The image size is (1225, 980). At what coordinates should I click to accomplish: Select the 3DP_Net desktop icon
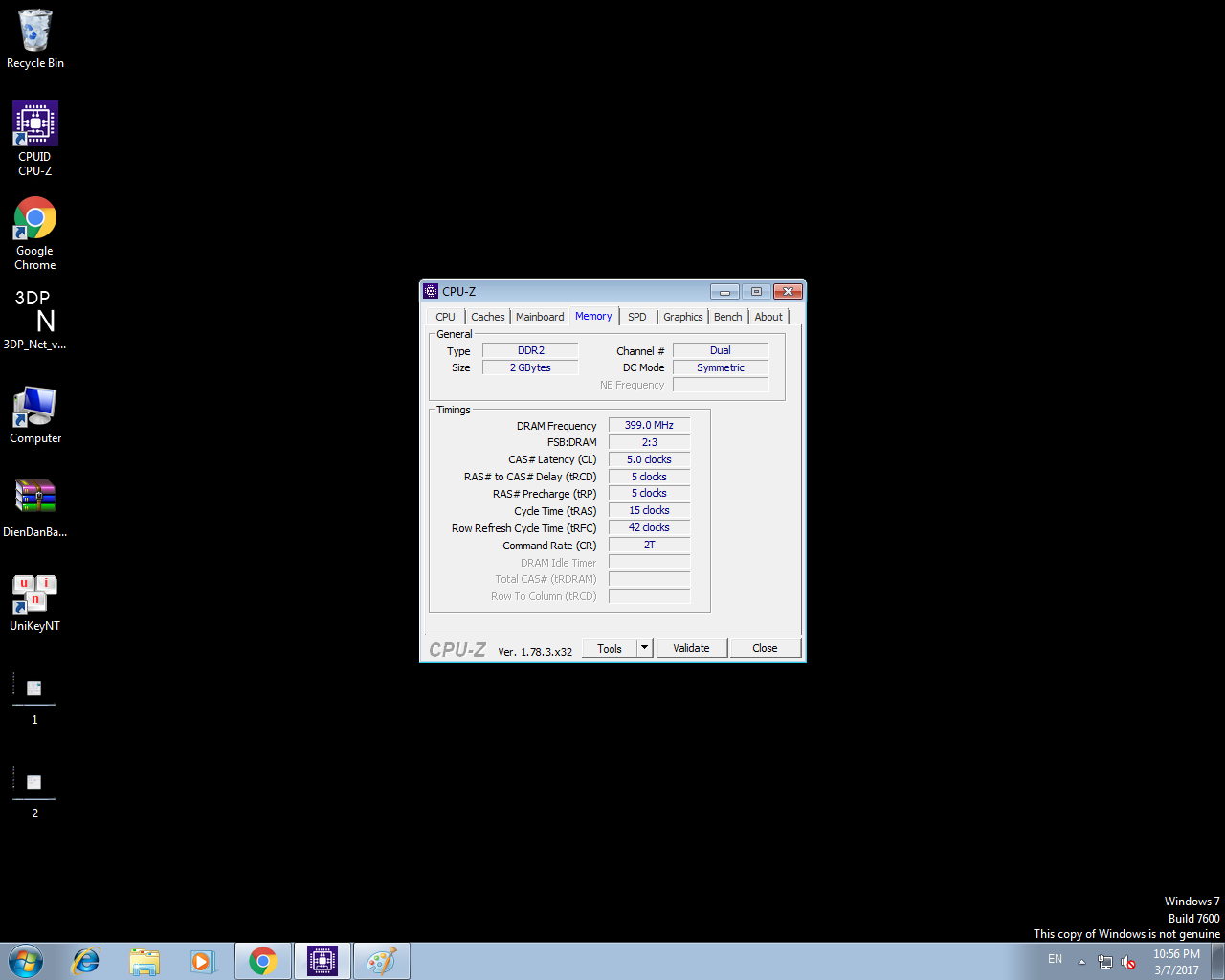coord(35,320)
